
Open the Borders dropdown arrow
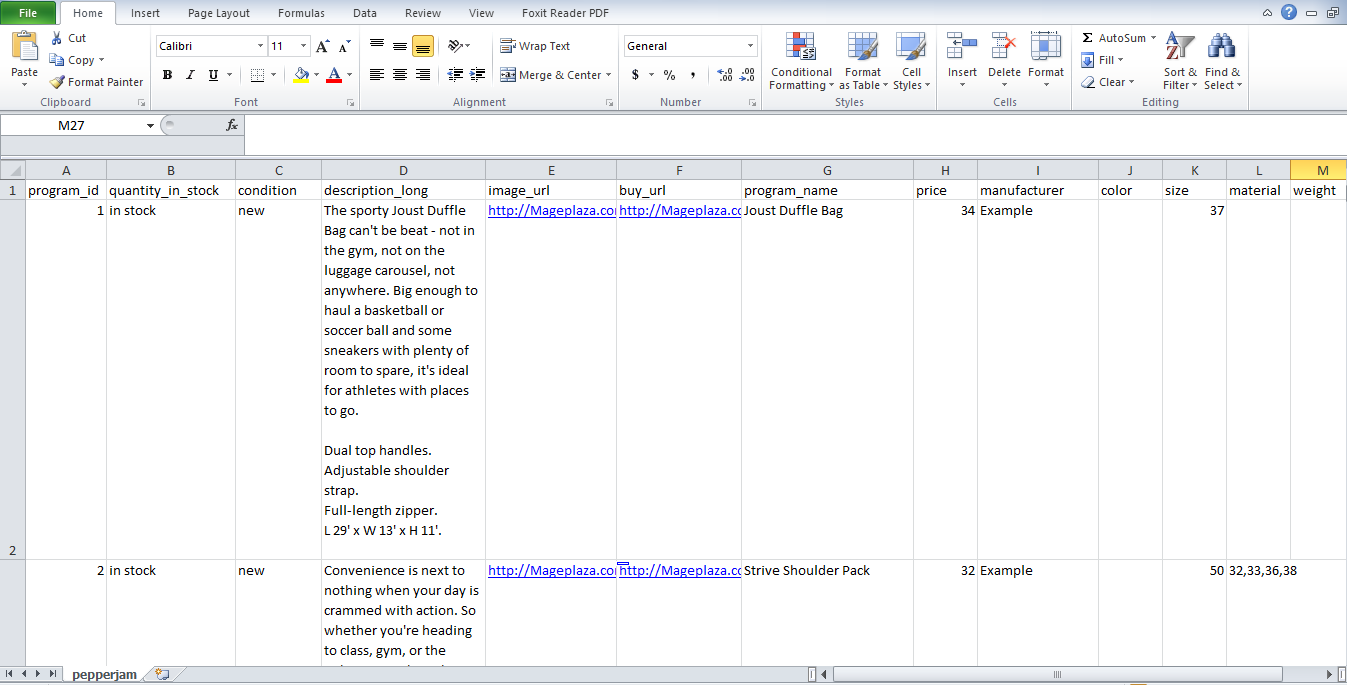274,75
